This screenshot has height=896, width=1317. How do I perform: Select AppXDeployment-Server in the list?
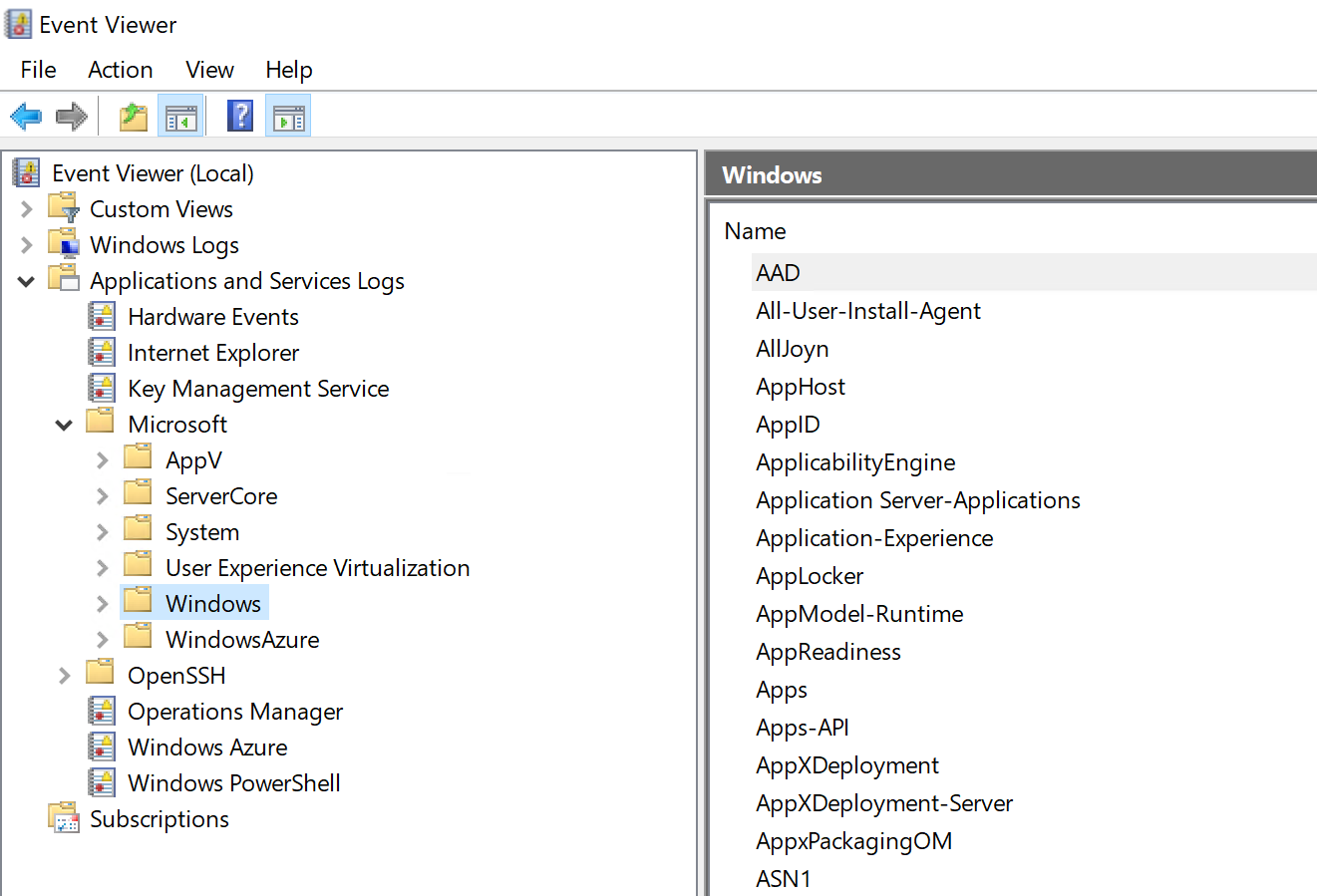pyautogui.click(x=884, y=803)
